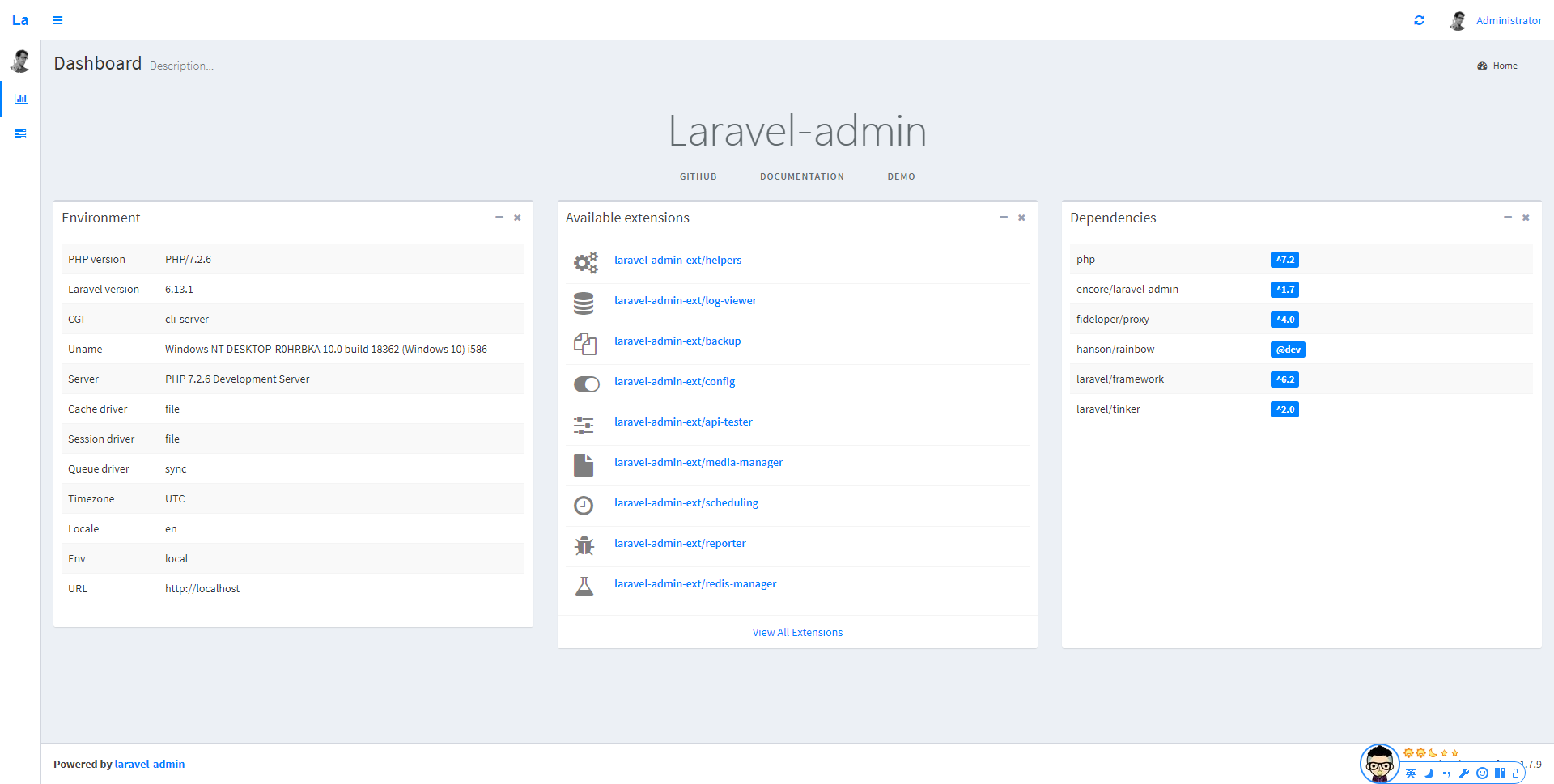Screen dimensions: 1554x784
Task: Click the database icon for log-viewer
Action: click(x=584, y=303)
